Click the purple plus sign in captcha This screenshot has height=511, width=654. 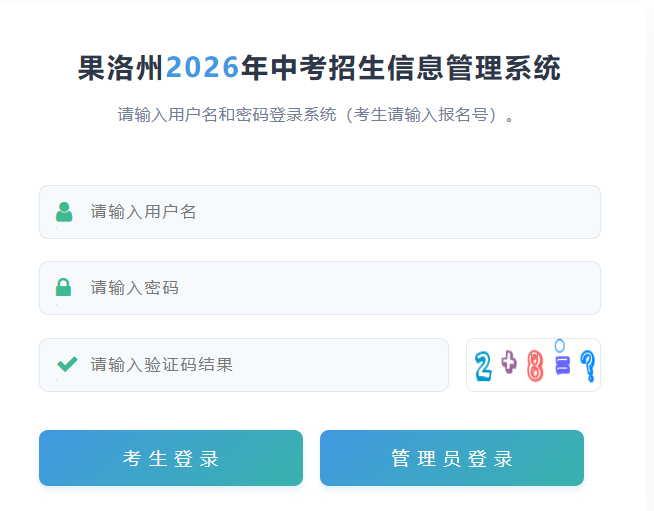click(509, 362)
